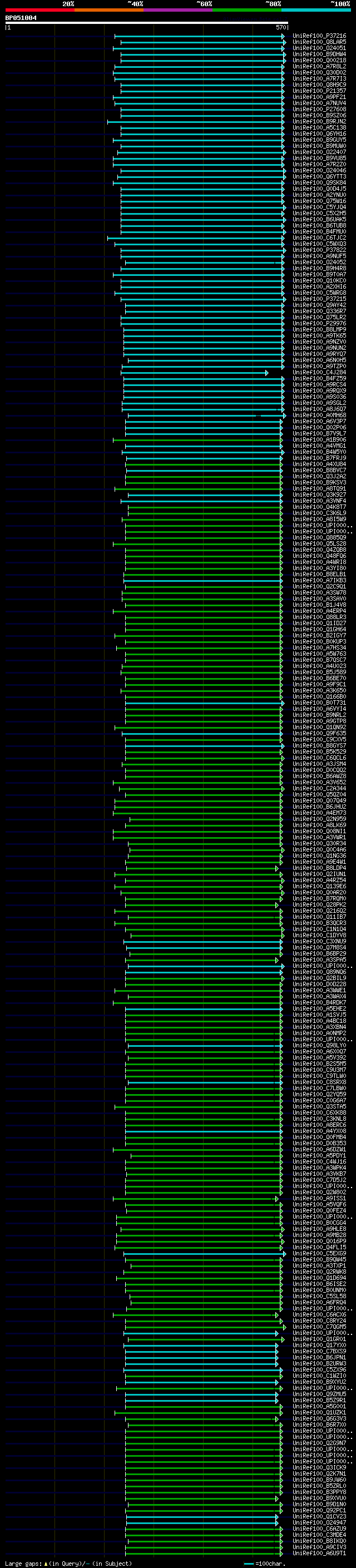Select hit UniRef100_P37216
The image size is (356, 1568).
click(x=319, y=36)
